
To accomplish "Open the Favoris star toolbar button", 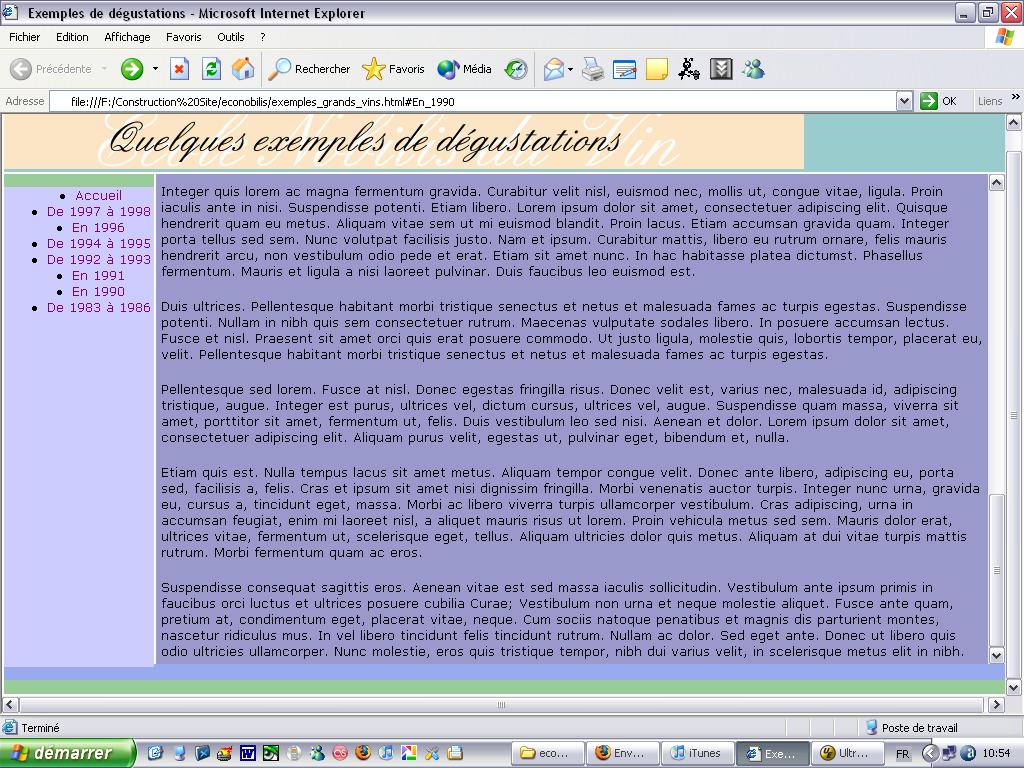I will (393, 69).
